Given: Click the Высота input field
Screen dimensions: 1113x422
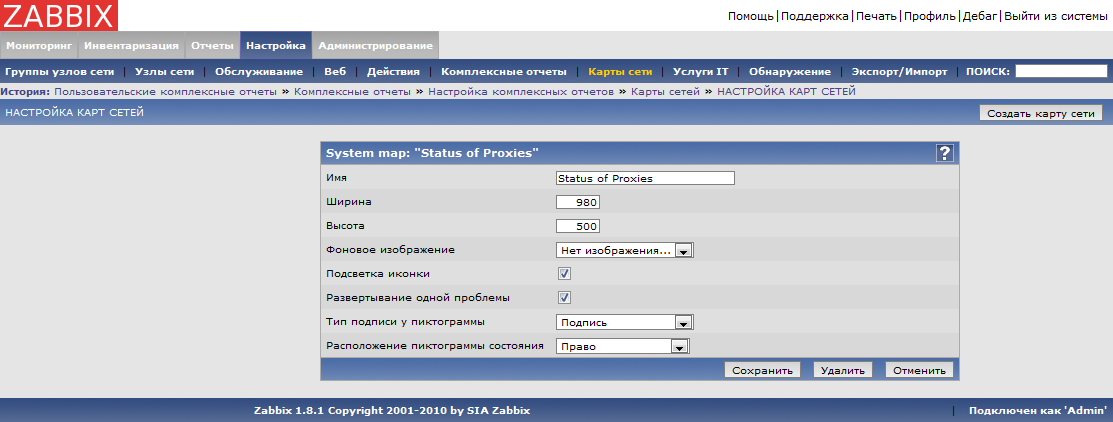Looking at the screenshot, I should pos(579,226).
